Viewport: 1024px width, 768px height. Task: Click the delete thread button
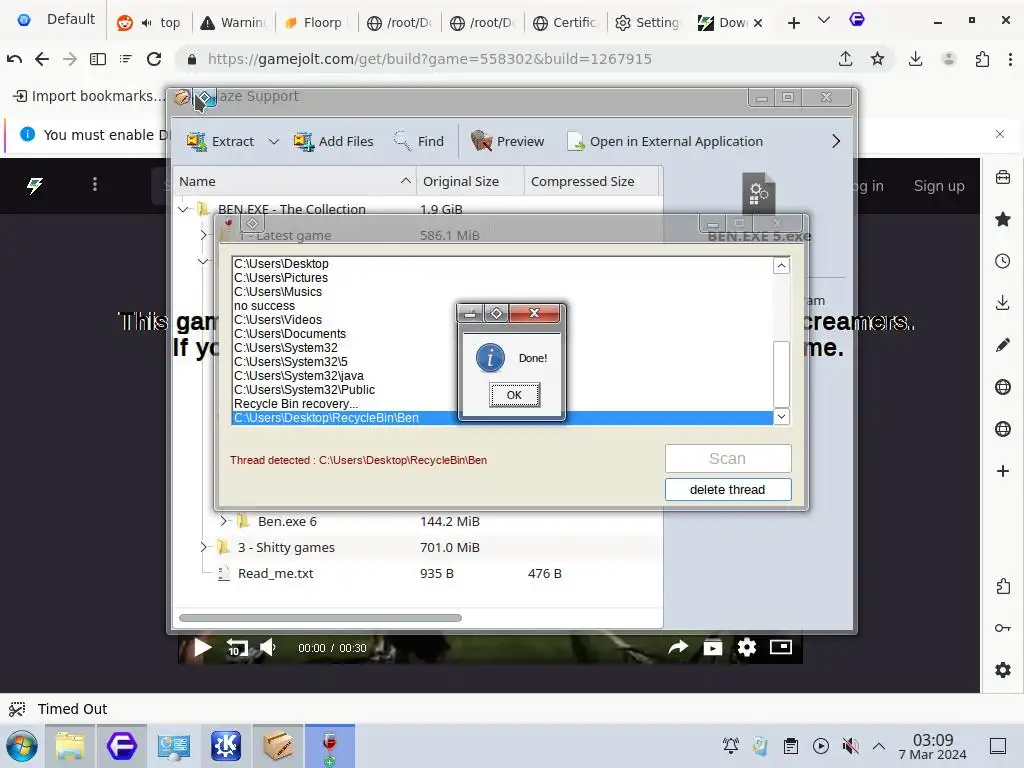click(728, 489)
